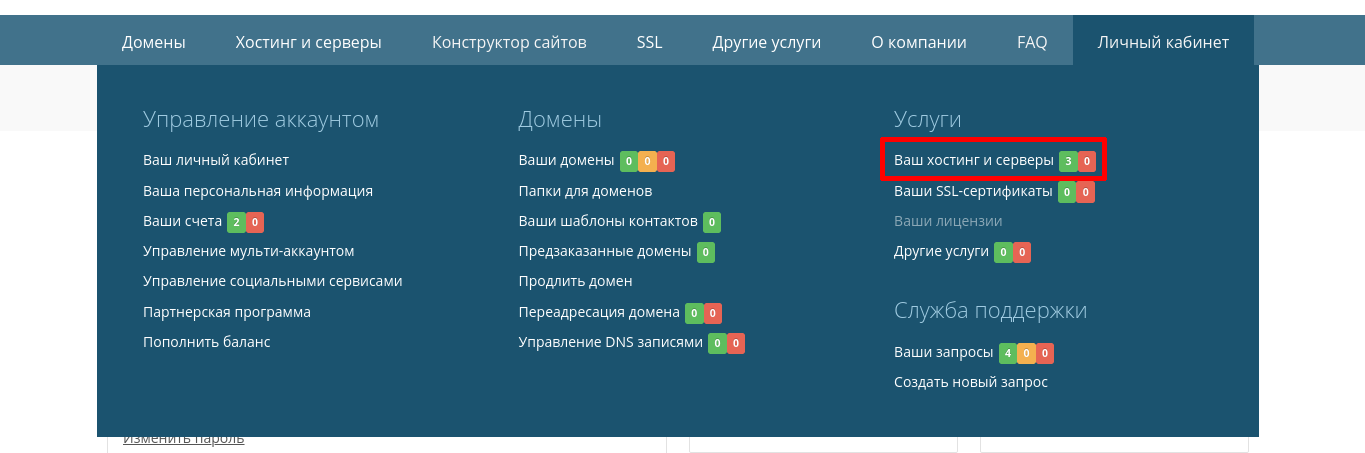Select Партнерская программа link

[x=227, y=312]
